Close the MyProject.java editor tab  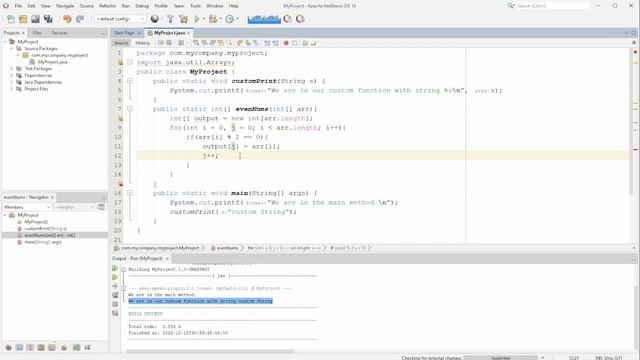[x=189, y=33]
